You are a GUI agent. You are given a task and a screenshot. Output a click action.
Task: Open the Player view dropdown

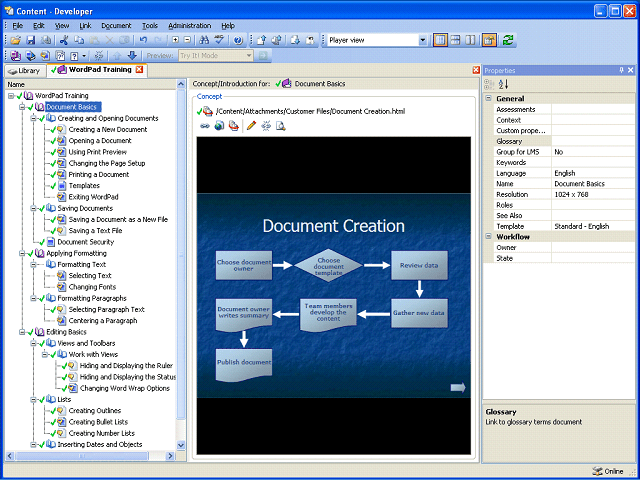click(422, 40)
